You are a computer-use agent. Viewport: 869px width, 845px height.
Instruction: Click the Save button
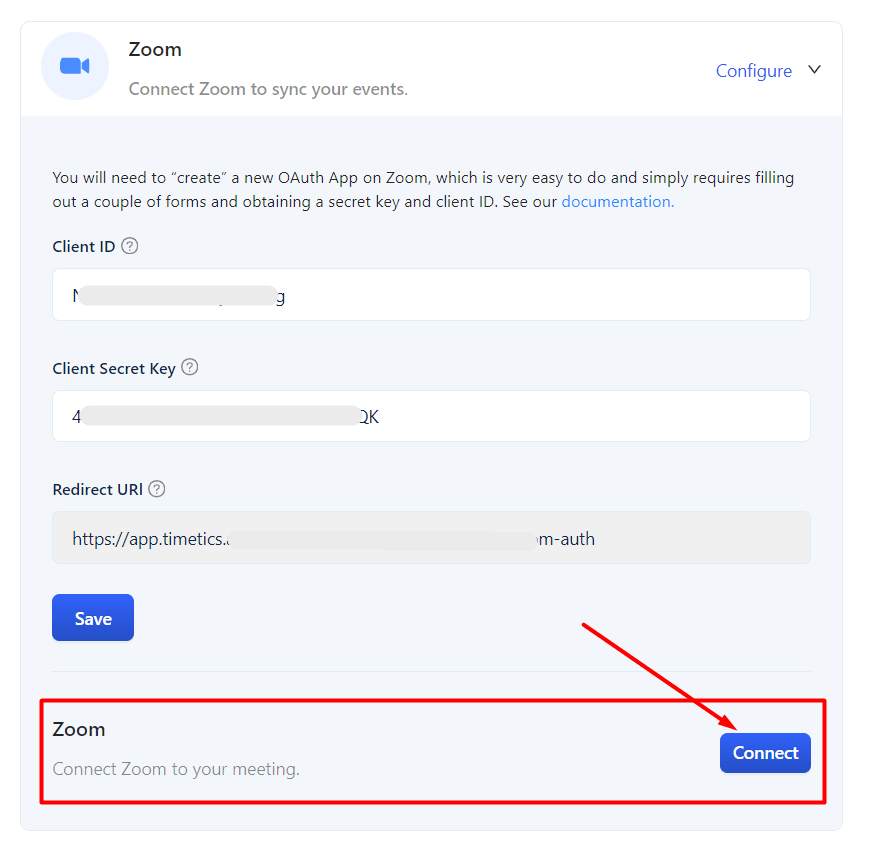point(92,617)
